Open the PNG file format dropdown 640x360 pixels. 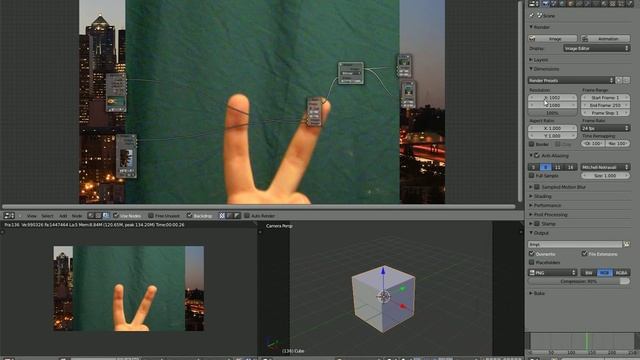coord(552,273)
